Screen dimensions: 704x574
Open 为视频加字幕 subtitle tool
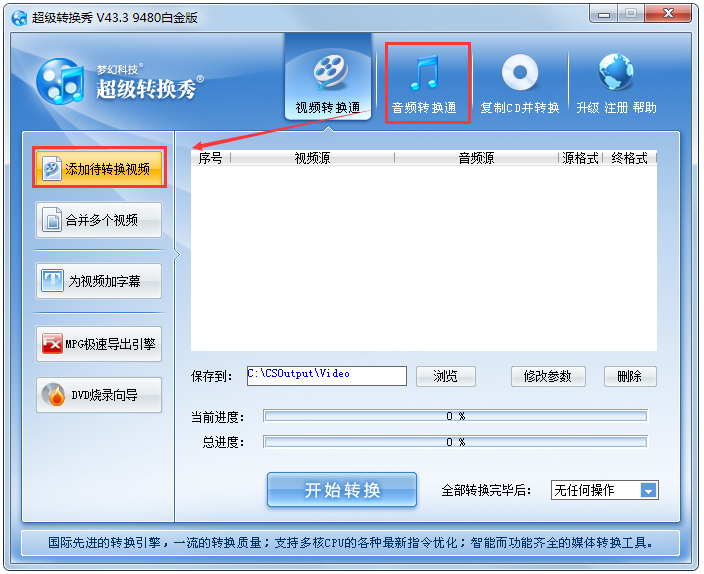99,282
